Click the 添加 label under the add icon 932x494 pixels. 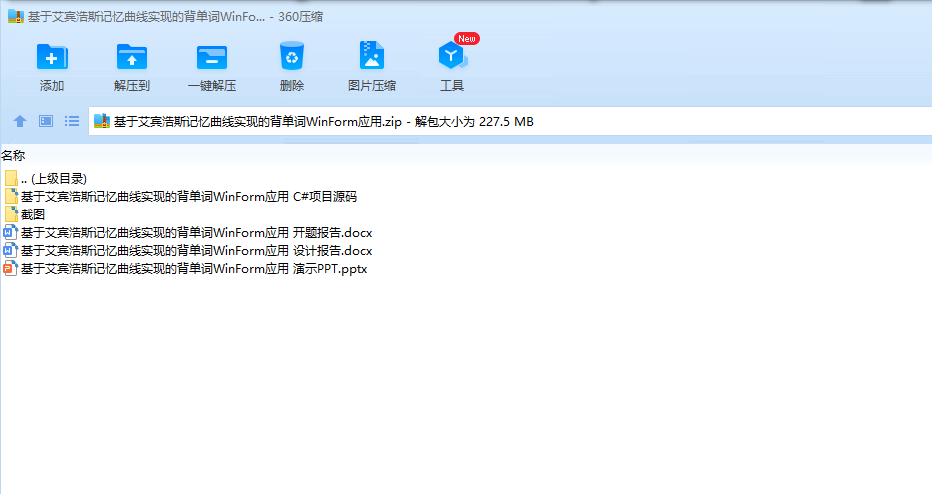[x=52, y=86]
